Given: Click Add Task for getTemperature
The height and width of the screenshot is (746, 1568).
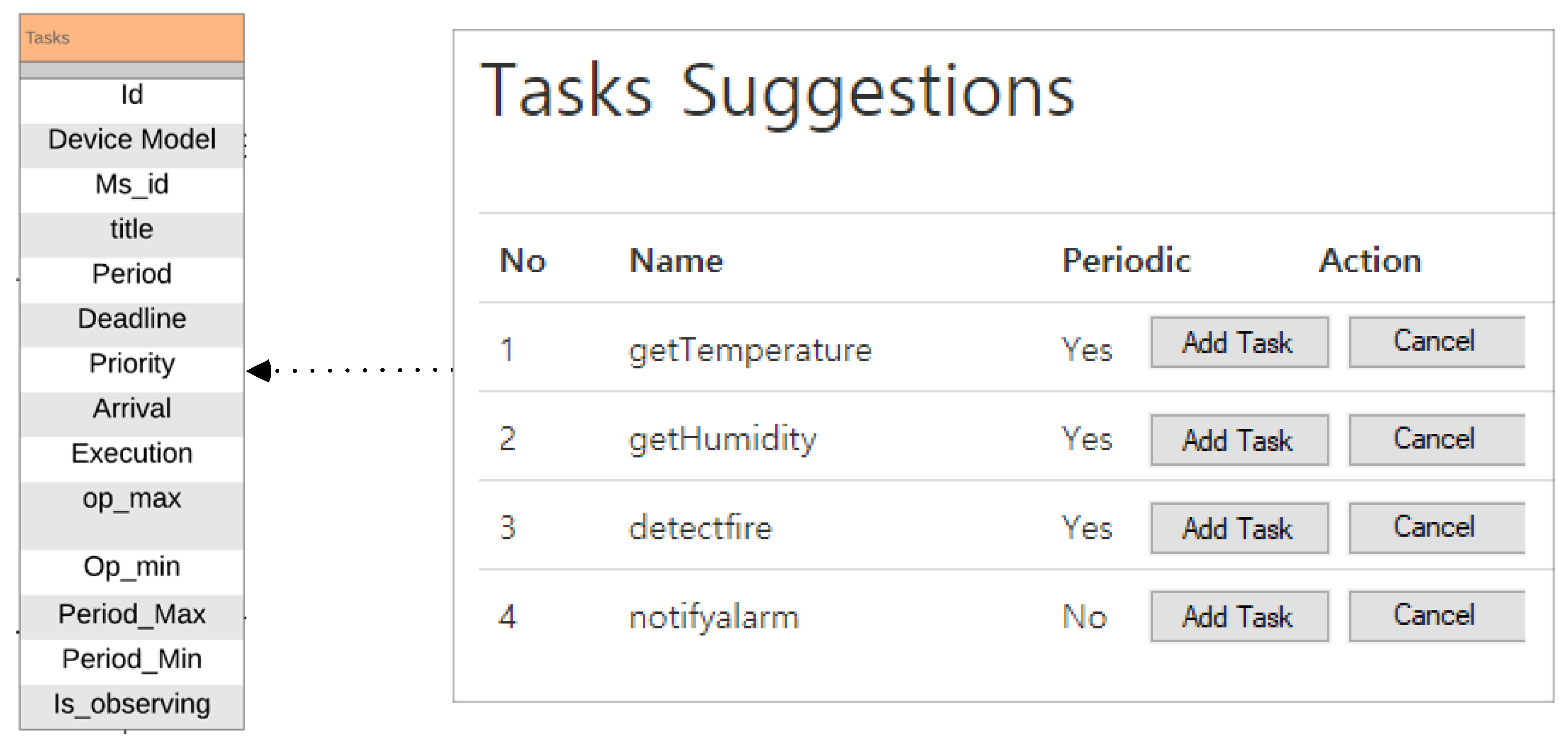Looking at the screenshot, I should tap(1239, 342).
